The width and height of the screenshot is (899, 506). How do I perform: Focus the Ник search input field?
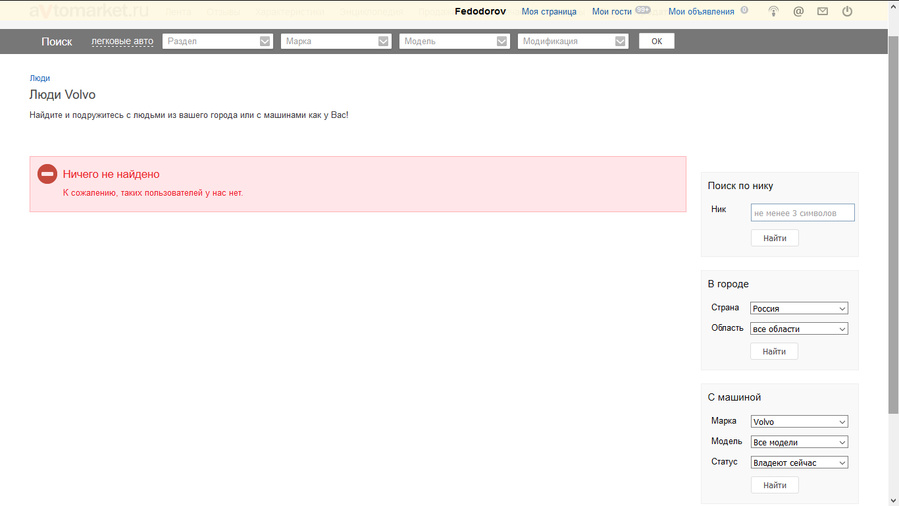[802, 213]
